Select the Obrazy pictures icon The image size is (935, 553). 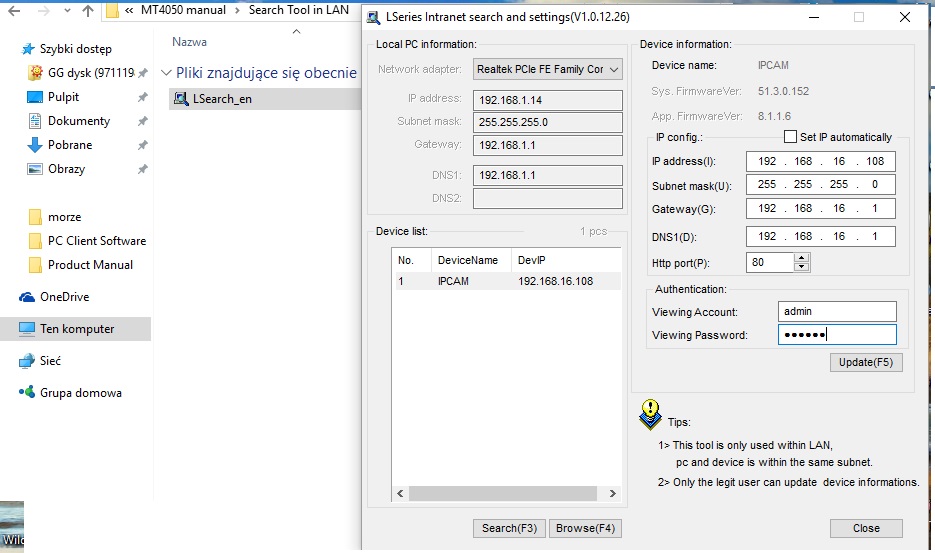[35, 169]
